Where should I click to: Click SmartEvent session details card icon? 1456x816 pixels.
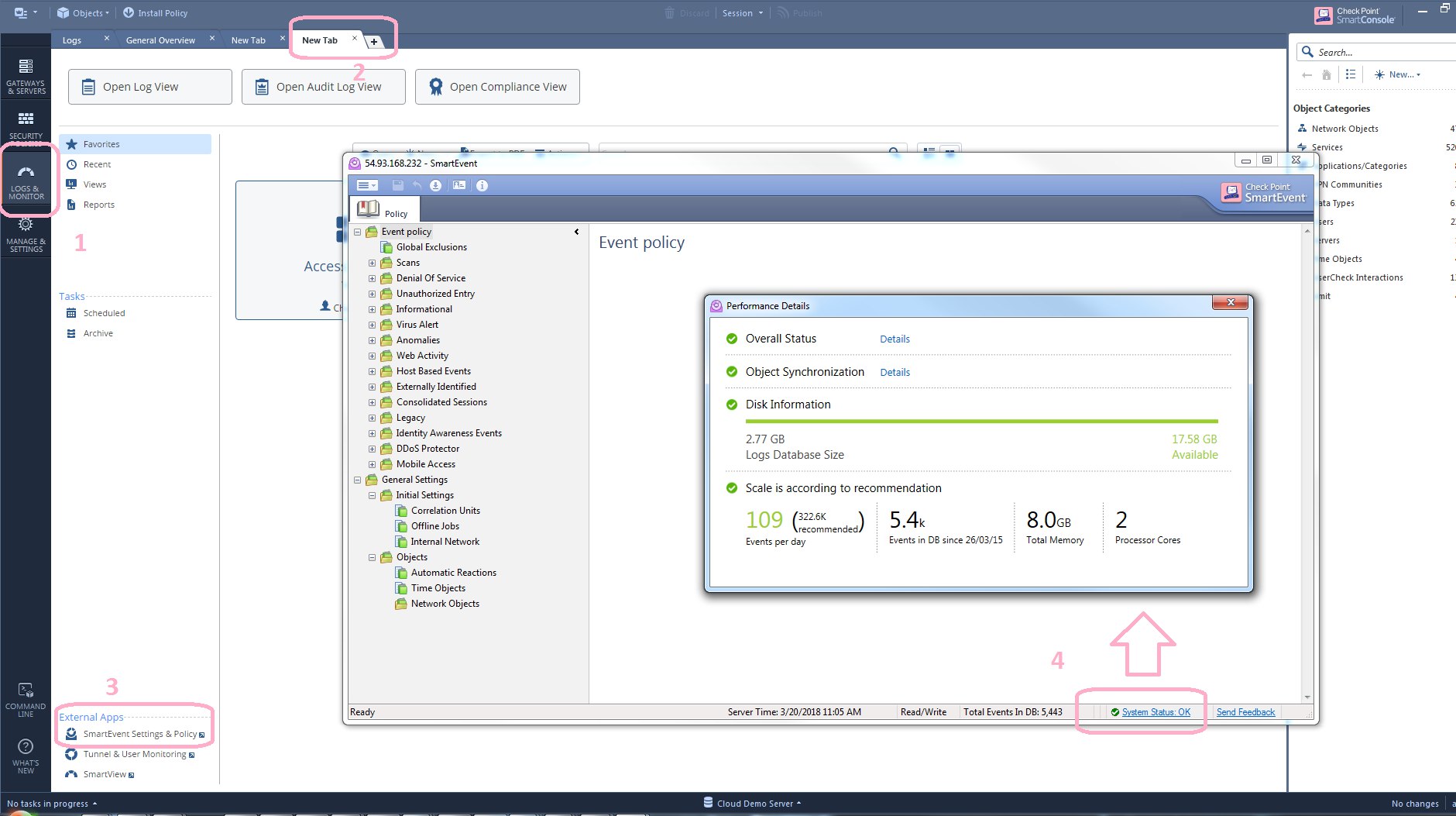click(x=459, y=185)
